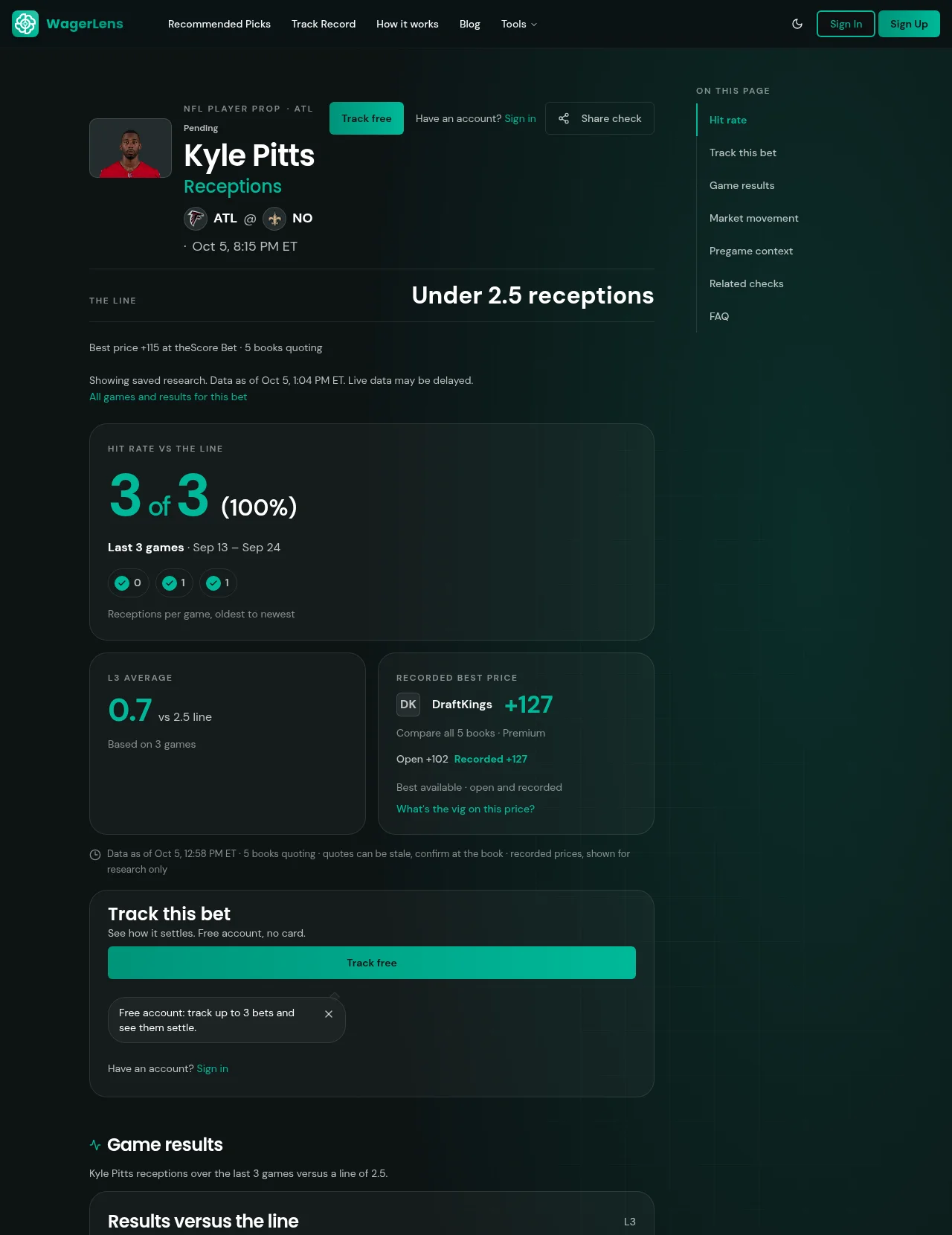Click the DK DraftKings badge icon
Screen dimensions: 952x1235
[x=408, y=705]
